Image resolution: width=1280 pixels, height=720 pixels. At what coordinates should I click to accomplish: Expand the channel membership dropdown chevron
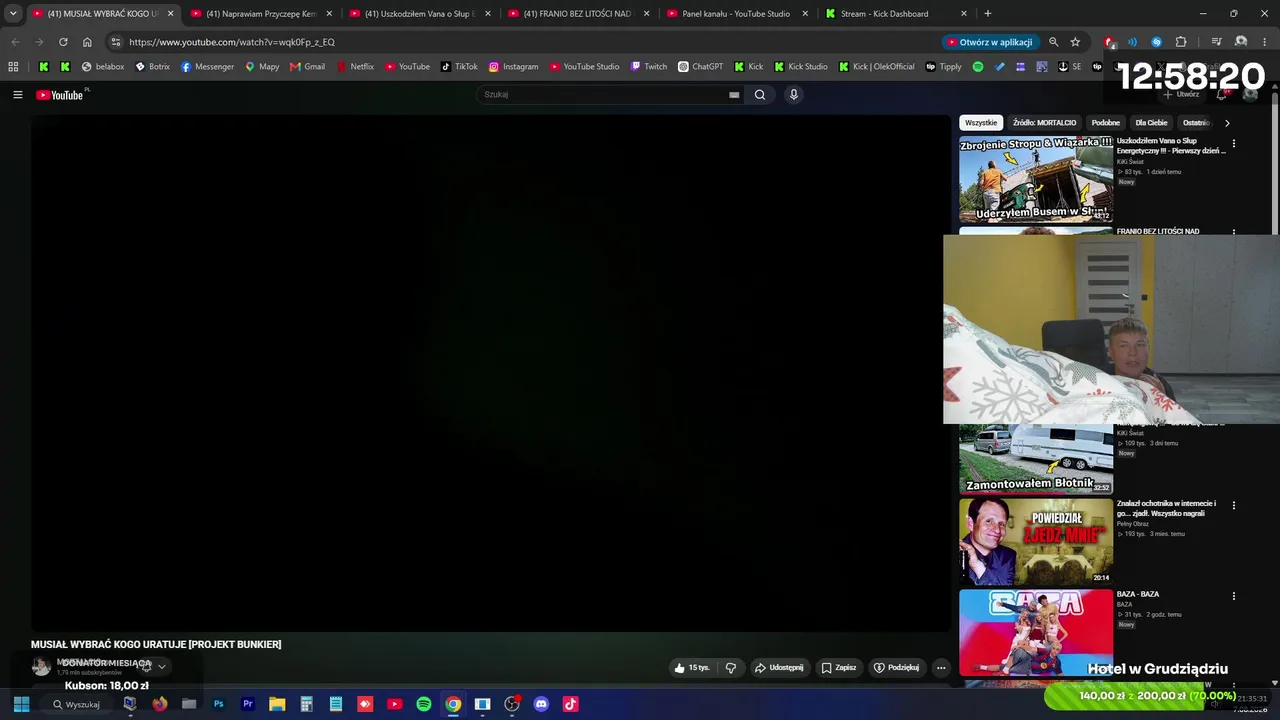click(162, 667)
